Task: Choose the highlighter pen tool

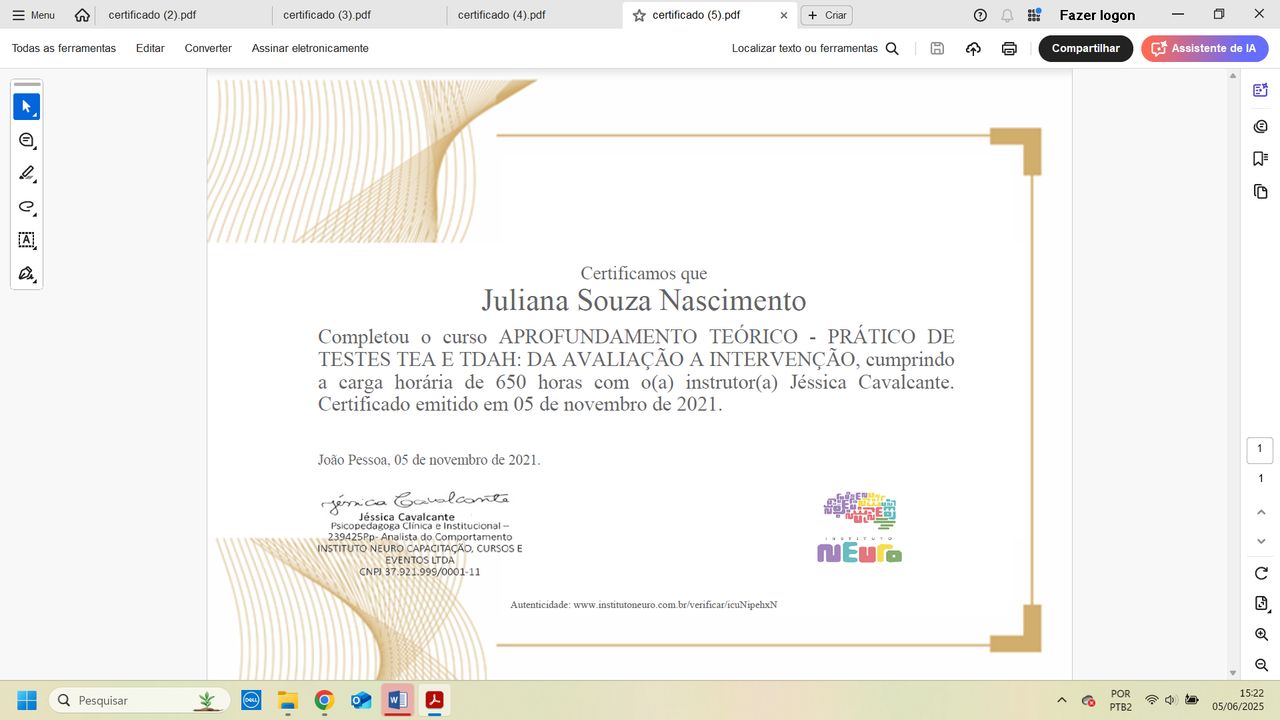Action: point(26,174)
